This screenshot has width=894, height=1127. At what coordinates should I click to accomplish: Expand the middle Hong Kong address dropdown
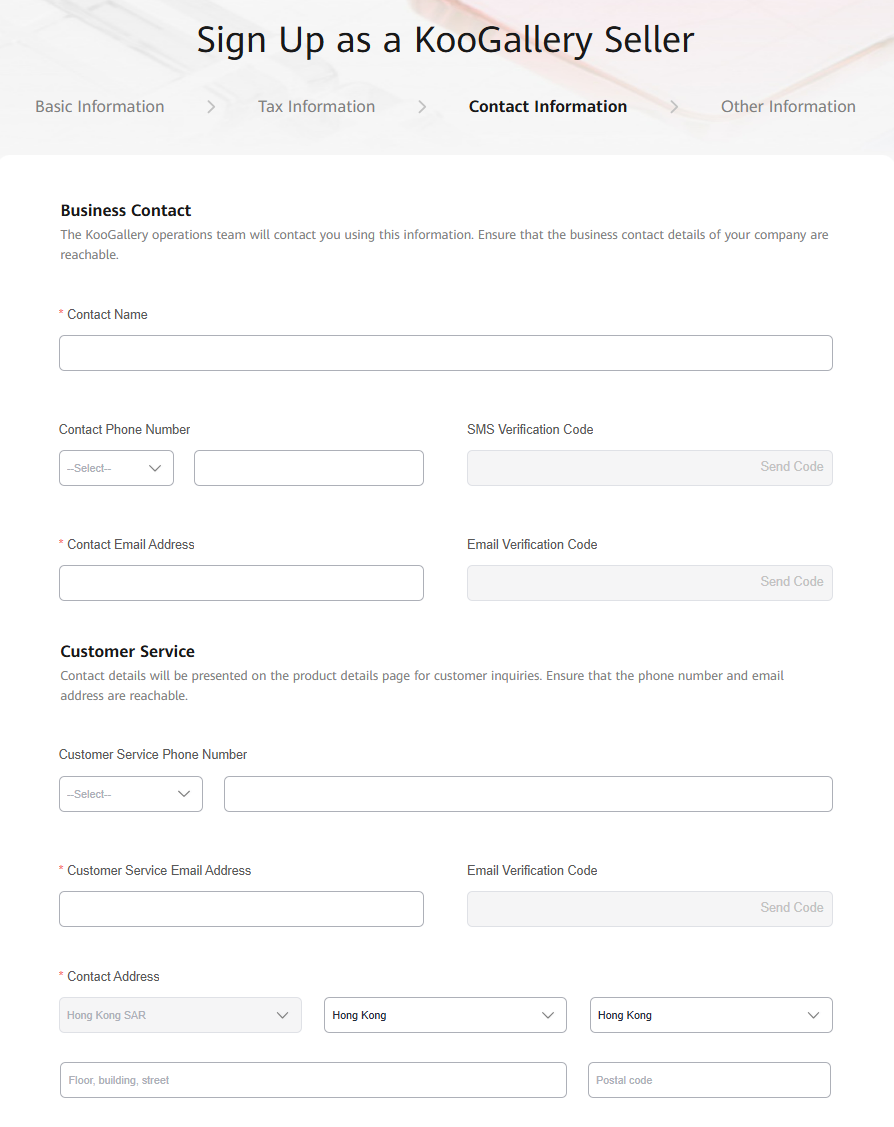(445, 1015)
